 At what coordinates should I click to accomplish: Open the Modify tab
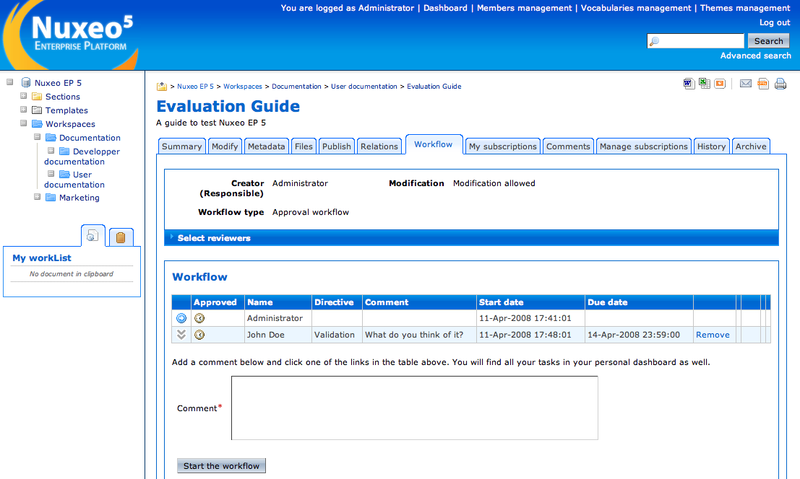coord(225,146)
